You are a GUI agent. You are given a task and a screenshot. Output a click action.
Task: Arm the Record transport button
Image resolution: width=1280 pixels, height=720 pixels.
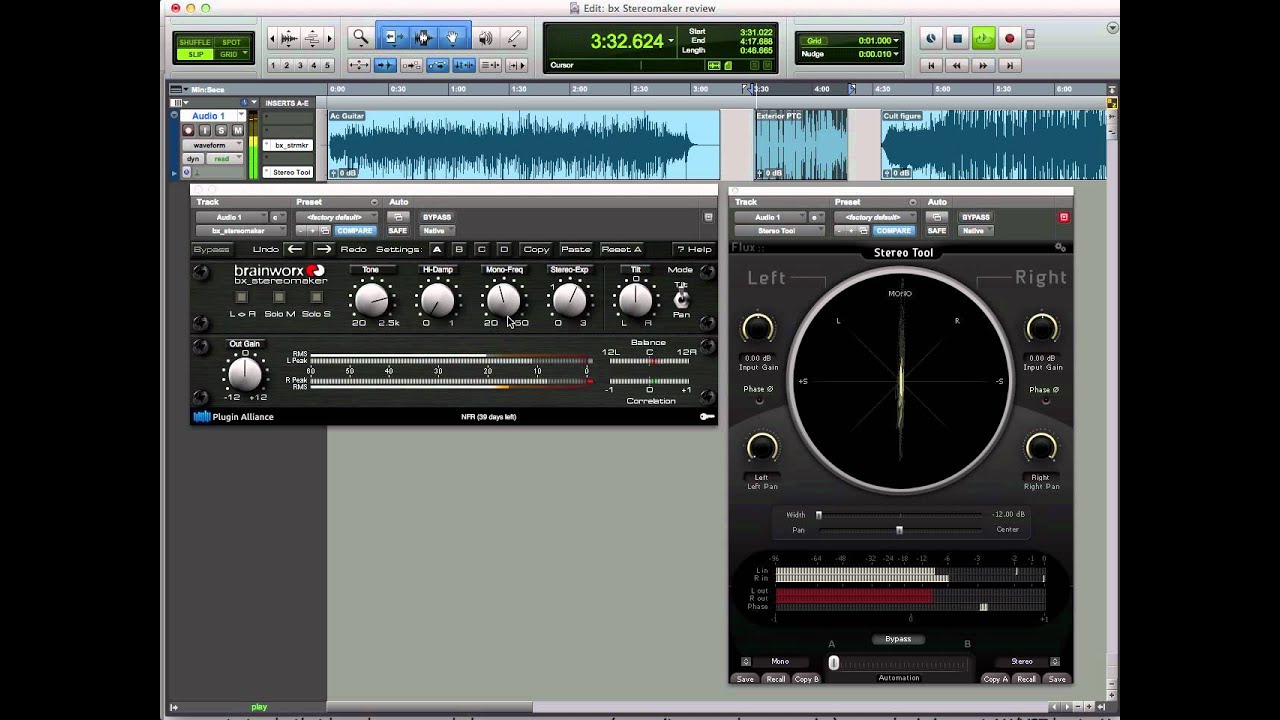1009,39
